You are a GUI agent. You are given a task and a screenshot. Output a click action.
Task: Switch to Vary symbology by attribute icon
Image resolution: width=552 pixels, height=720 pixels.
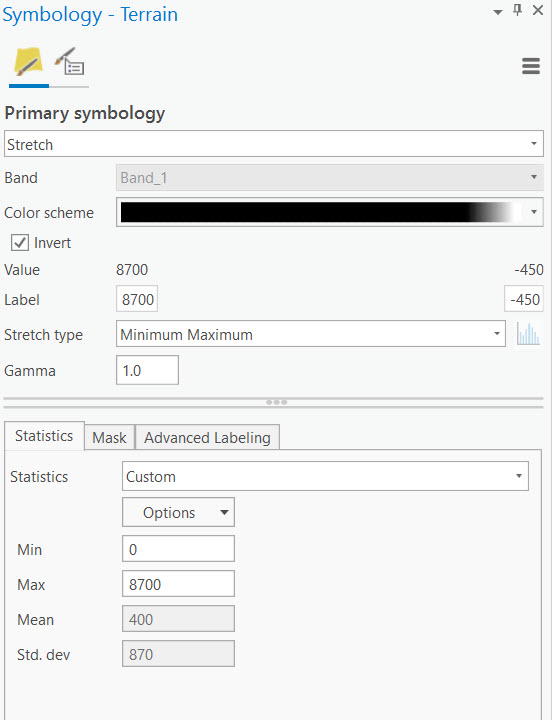point(69,62)
